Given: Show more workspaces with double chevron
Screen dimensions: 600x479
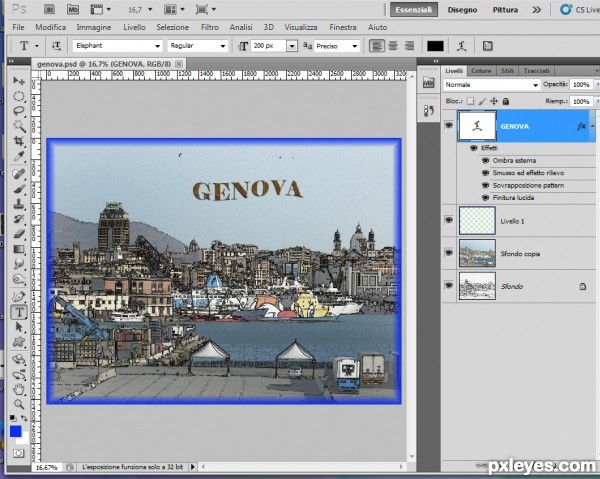Looking at the screenshot, I should click(536, 10).
